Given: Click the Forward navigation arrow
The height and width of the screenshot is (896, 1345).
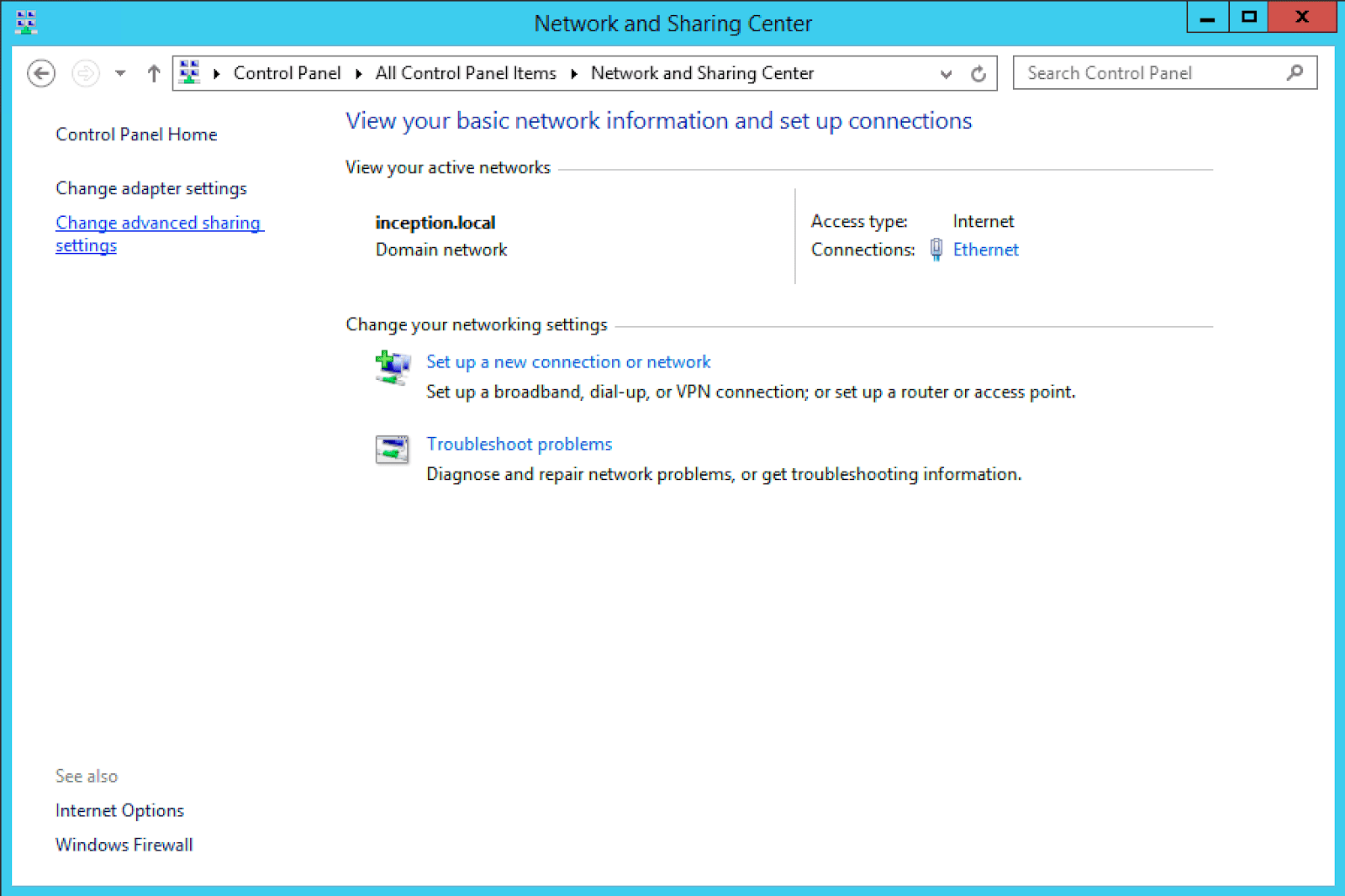Looking at the screenshot, I should point(85,73).
